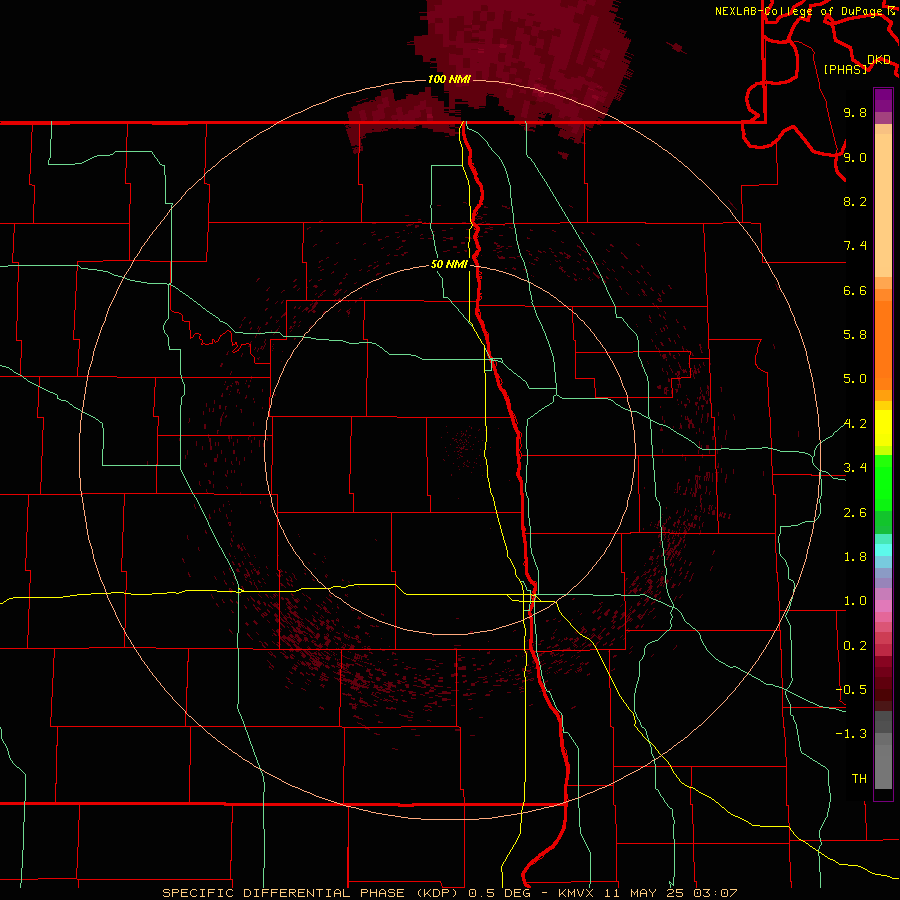The height and width of the screenshot is (900, 900).
Task: Click the KMVX 11 MAY 25 03:07 timestamp
Action: point(647,893)
